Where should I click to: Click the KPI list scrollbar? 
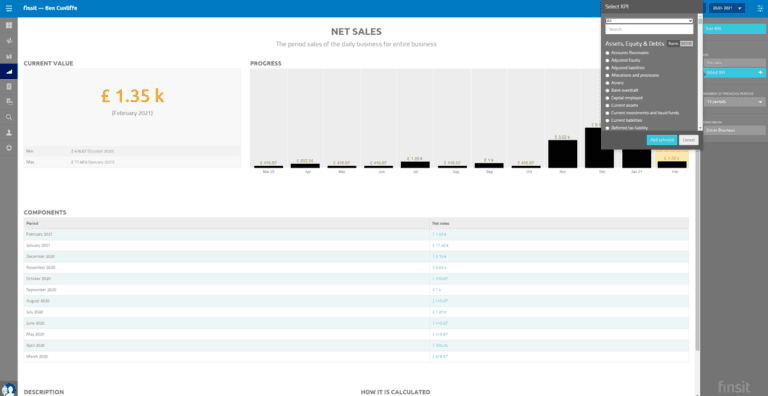(x=700, y=74)
